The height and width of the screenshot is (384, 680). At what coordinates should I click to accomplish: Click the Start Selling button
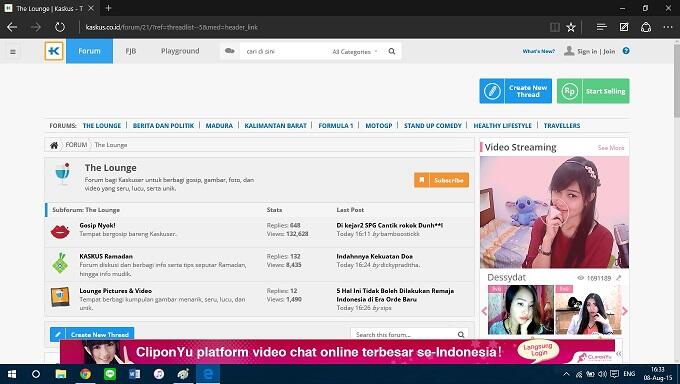[x=593, y=91]
